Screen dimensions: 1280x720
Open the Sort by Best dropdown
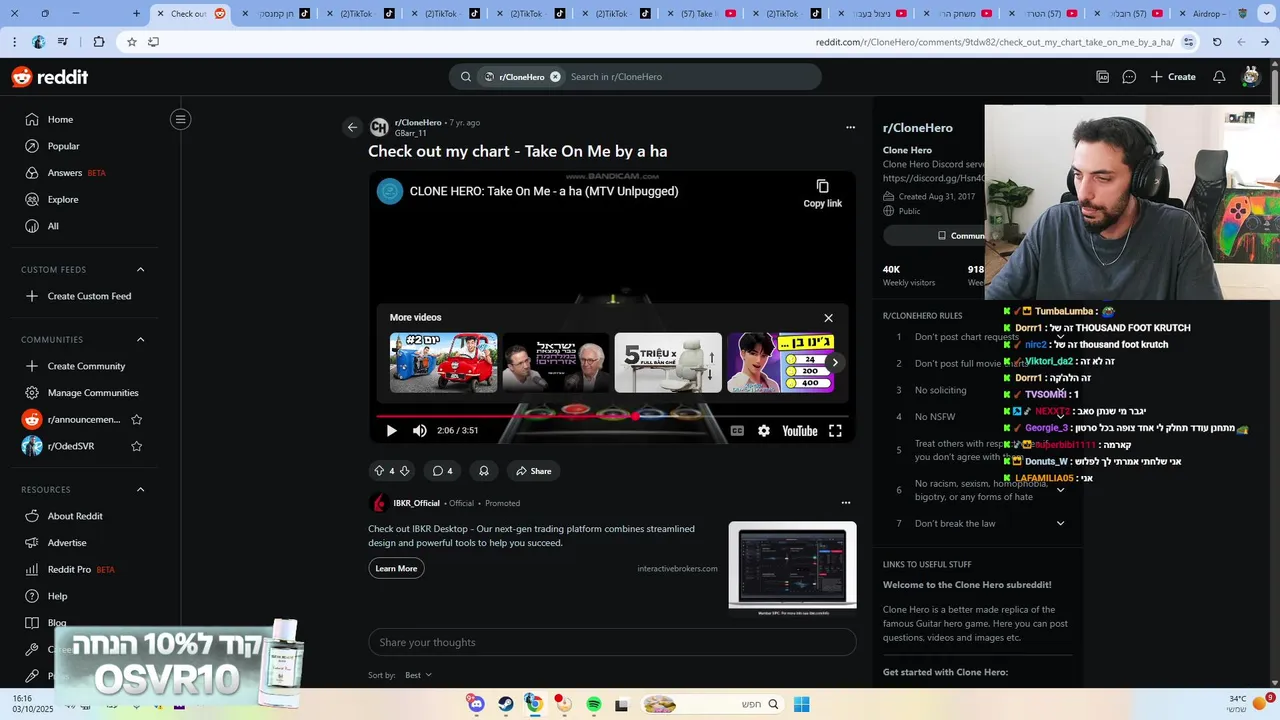point(418,675)
